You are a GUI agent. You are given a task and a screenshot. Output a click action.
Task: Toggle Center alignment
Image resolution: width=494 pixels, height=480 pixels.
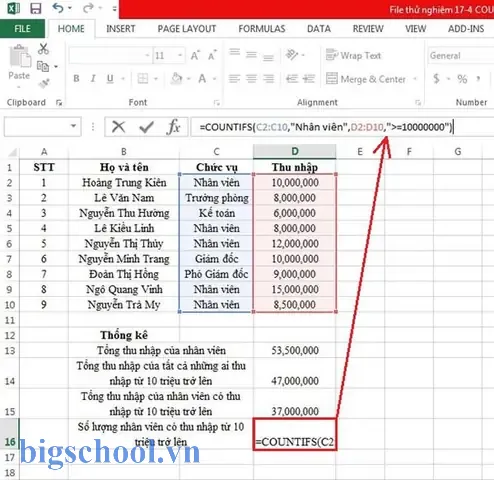tap(251, 79)
